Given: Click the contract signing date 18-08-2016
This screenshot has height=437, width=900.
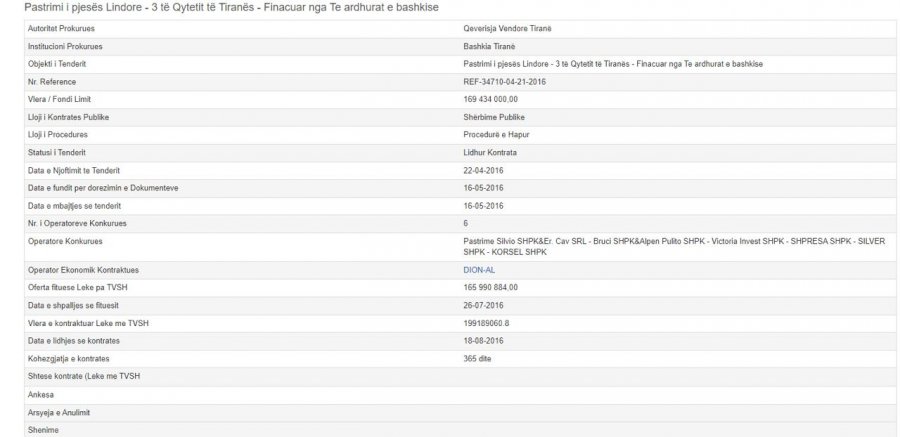Looking at the screenshot, I should point(470,341).
